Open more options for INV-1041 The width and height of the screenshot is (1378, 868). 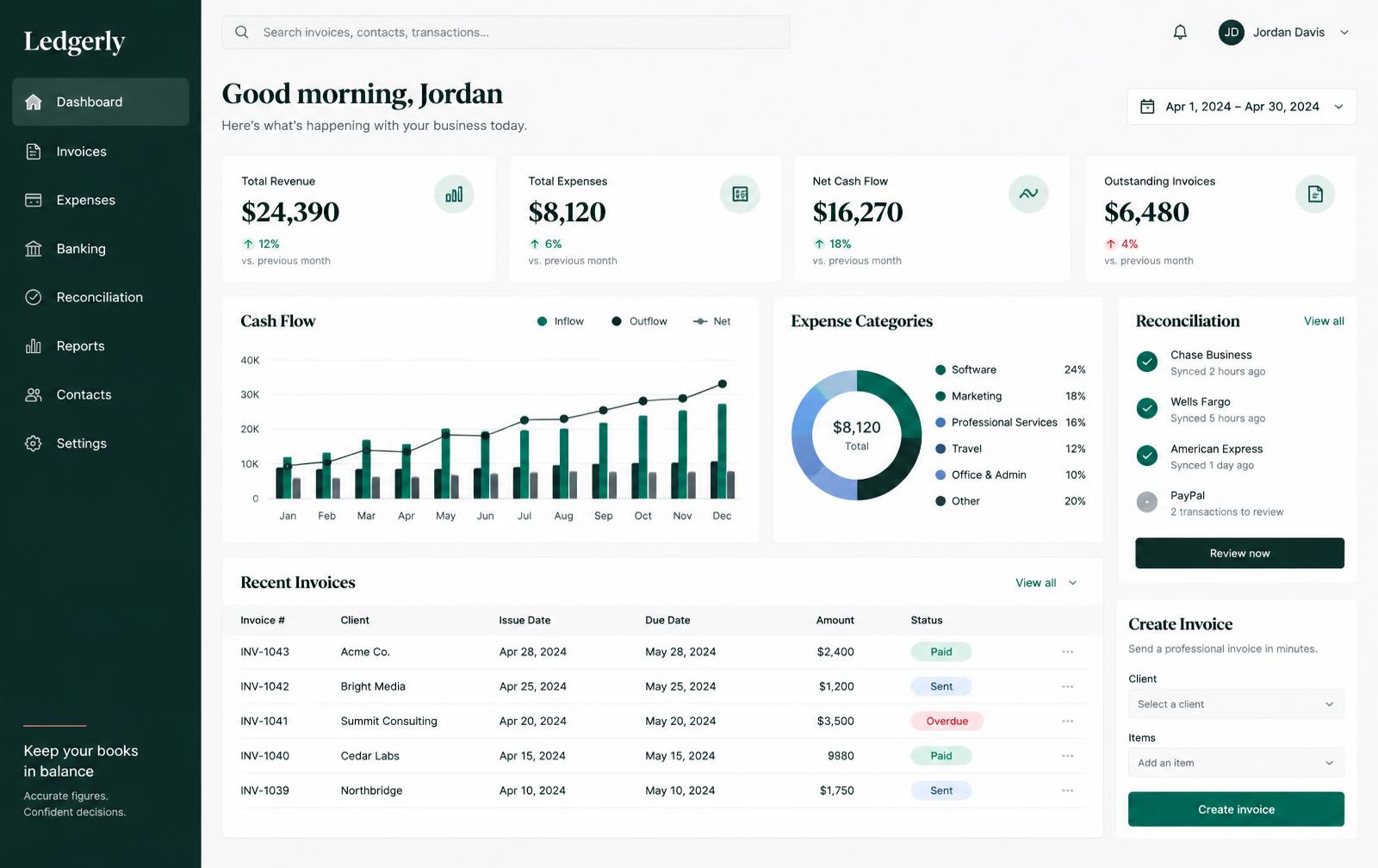coord(1068,721)
